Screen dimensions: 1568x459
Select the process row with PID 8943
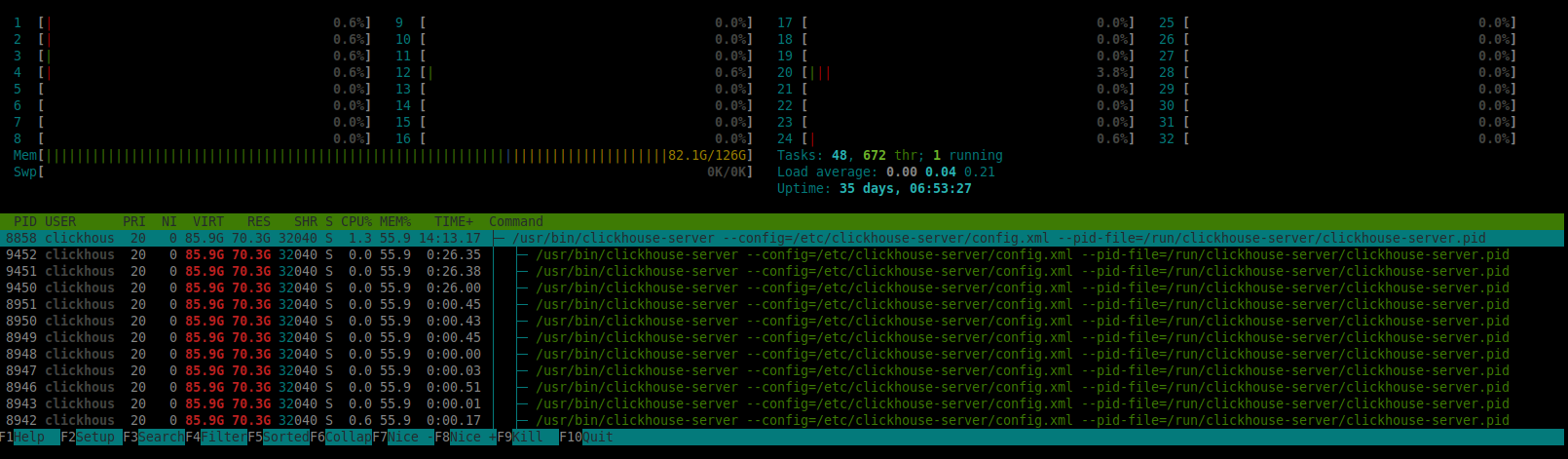click(x=783, y=403)
